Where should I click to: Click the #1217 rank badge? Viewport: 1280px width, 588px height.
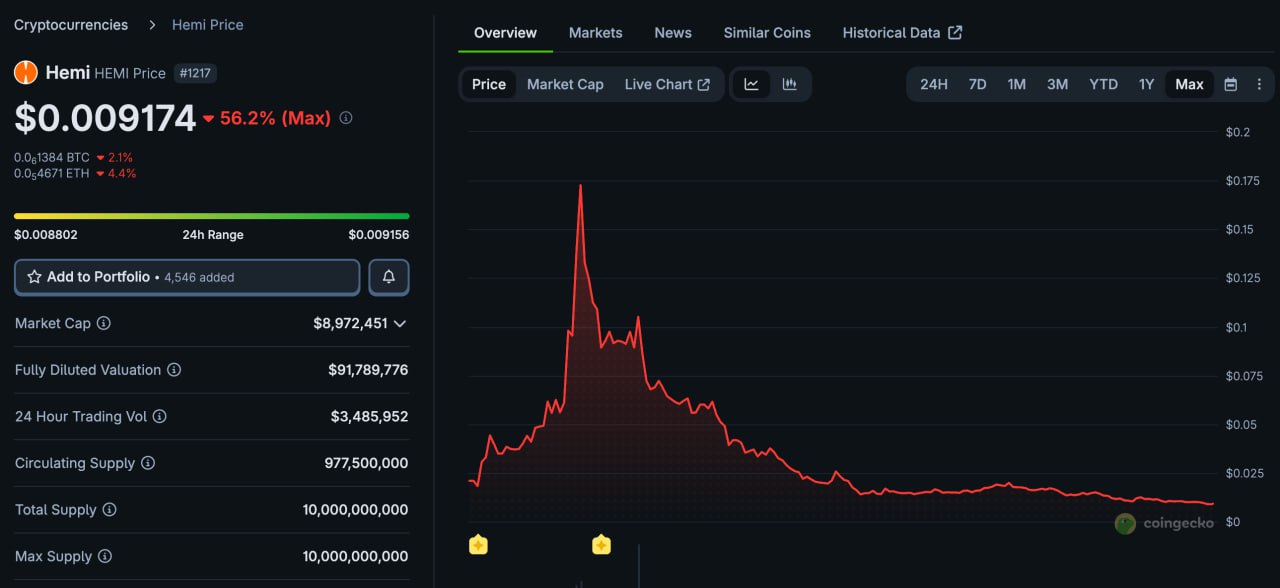(x=195, y=73)
